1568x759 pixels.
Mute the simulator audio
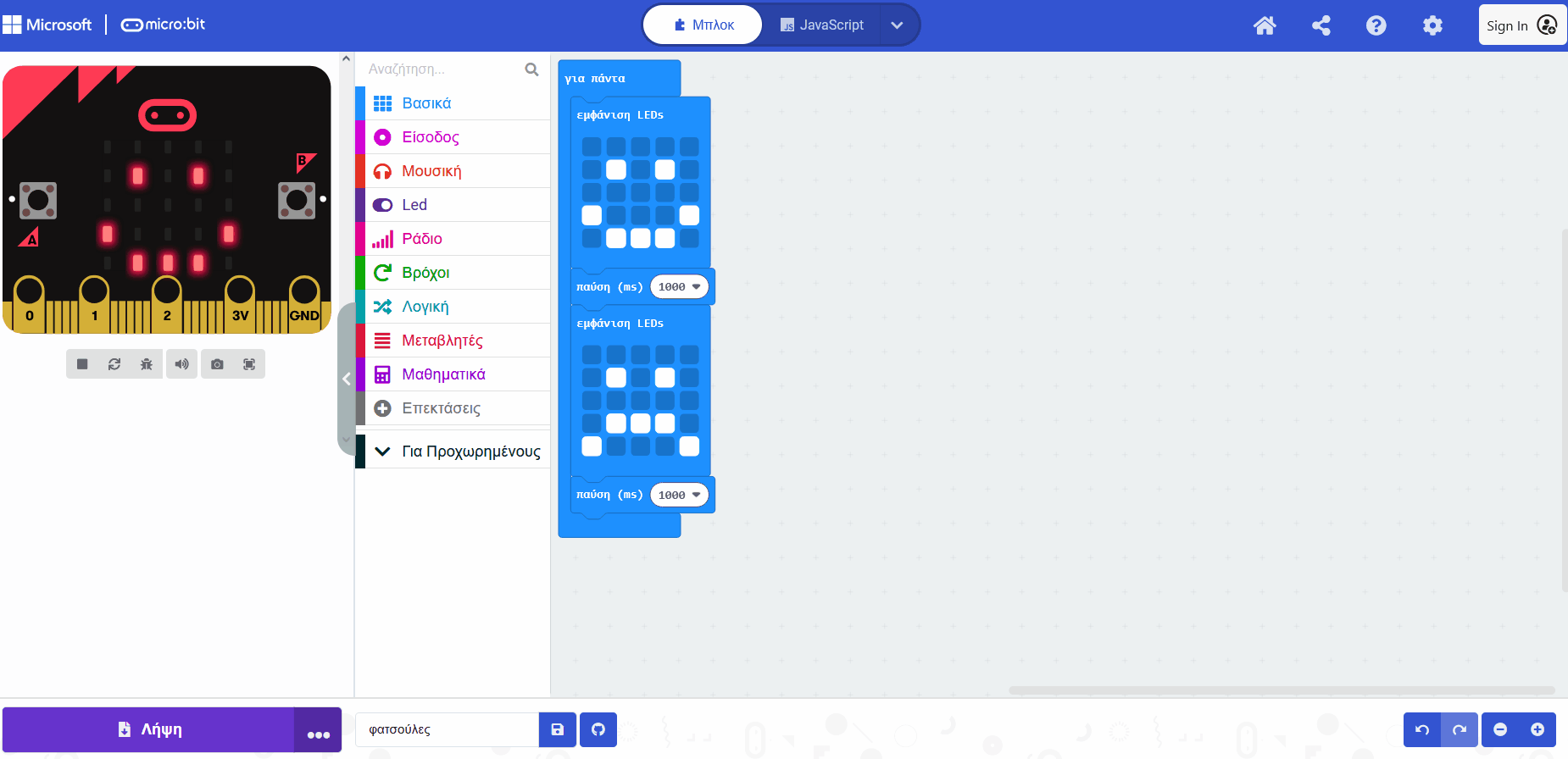181,364
